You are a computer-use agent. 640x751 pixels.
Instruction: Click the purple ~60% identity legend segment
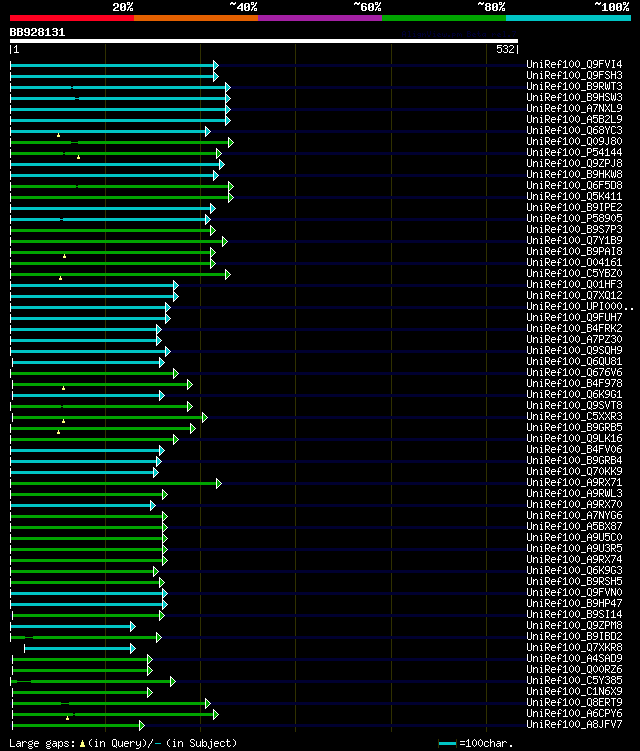(320, 18)
